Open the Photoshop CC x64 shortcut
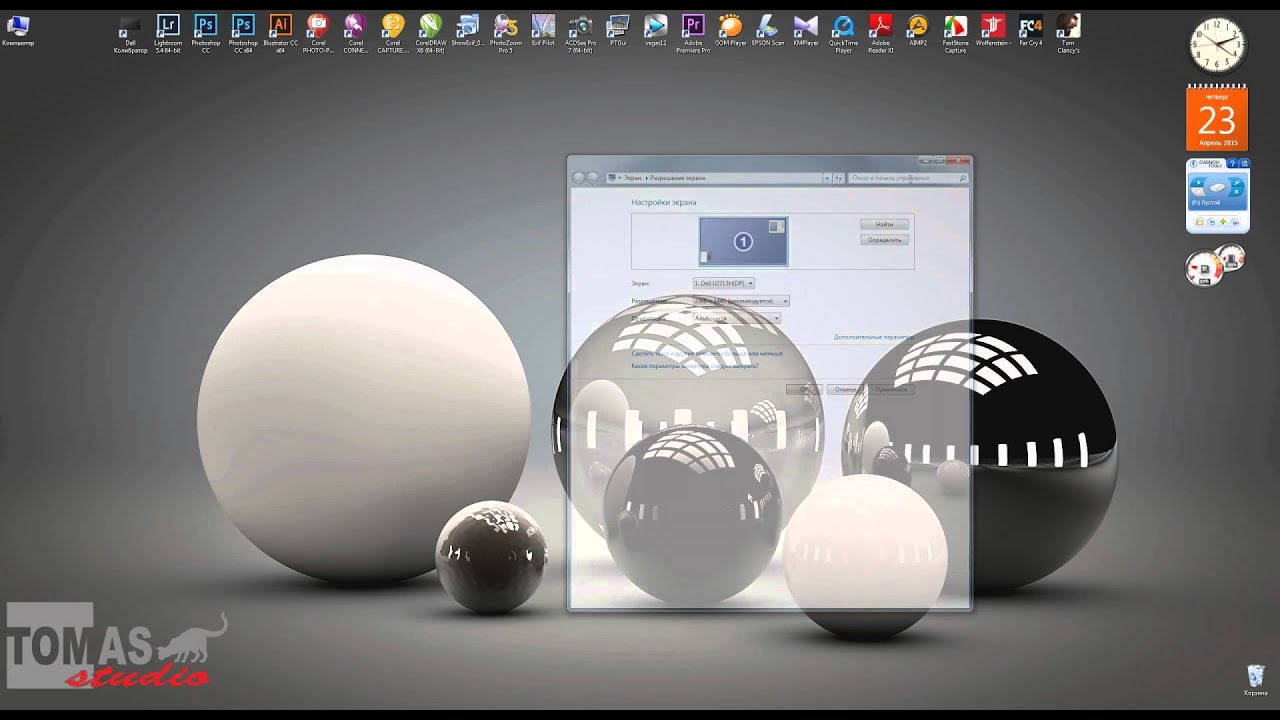Image resolution: width=1280 pixels, height=720 pixels. [x=243, y=34]
